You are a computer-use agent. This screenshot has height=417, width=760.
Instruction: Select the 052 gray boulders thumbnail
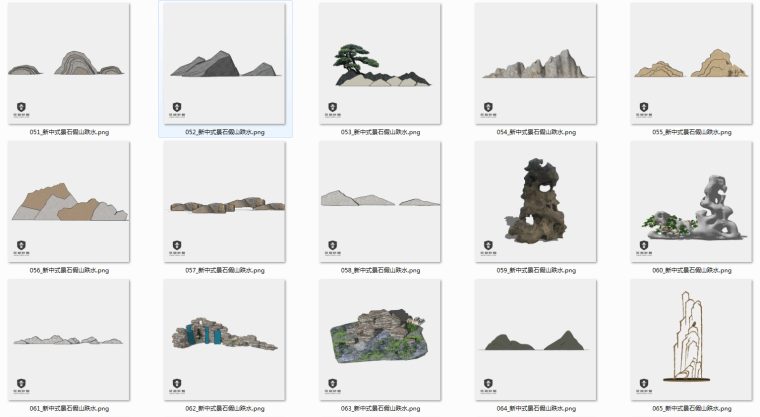click(x=224, y=63)
